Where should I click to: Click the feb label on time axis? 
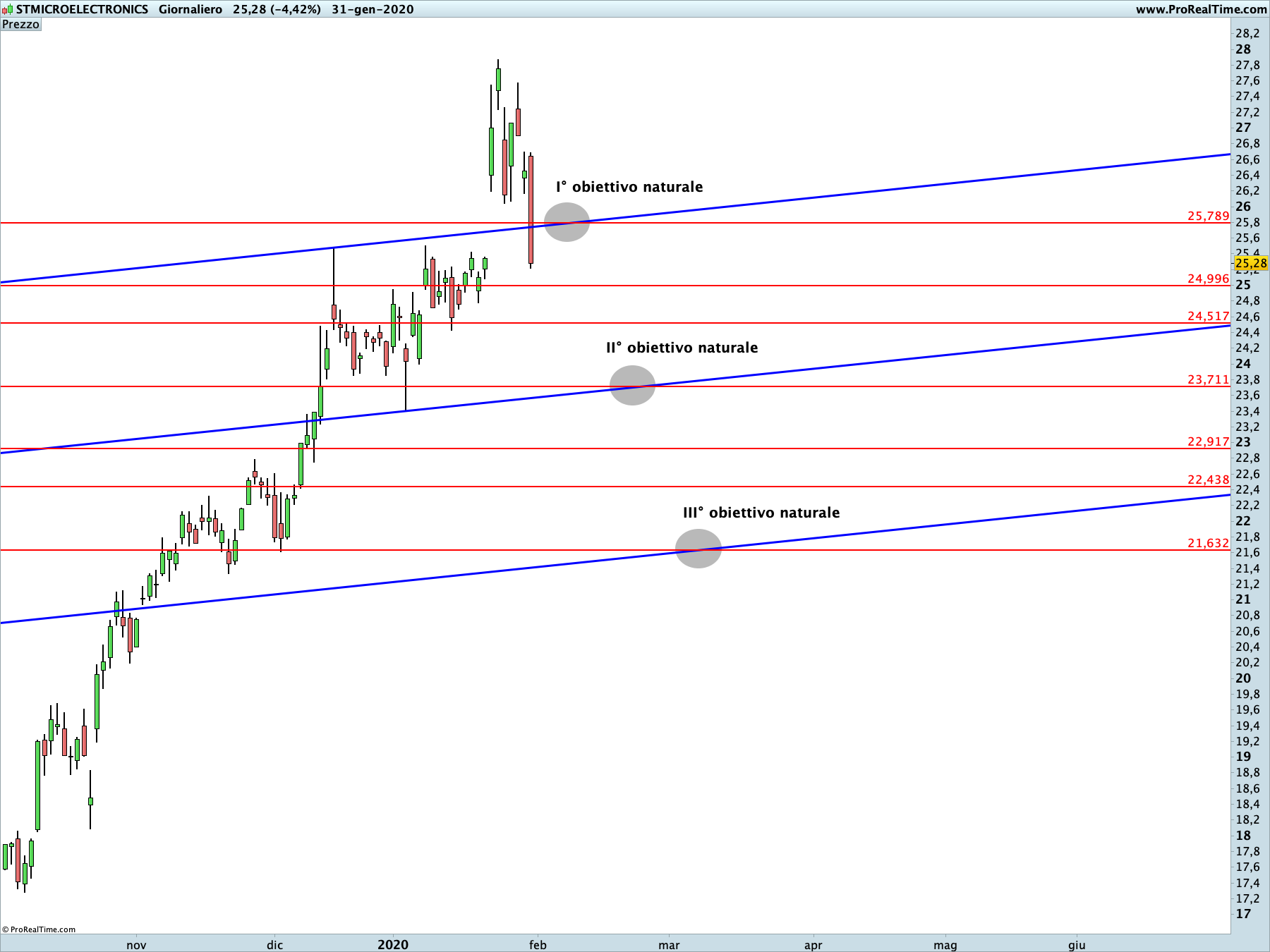538,945
